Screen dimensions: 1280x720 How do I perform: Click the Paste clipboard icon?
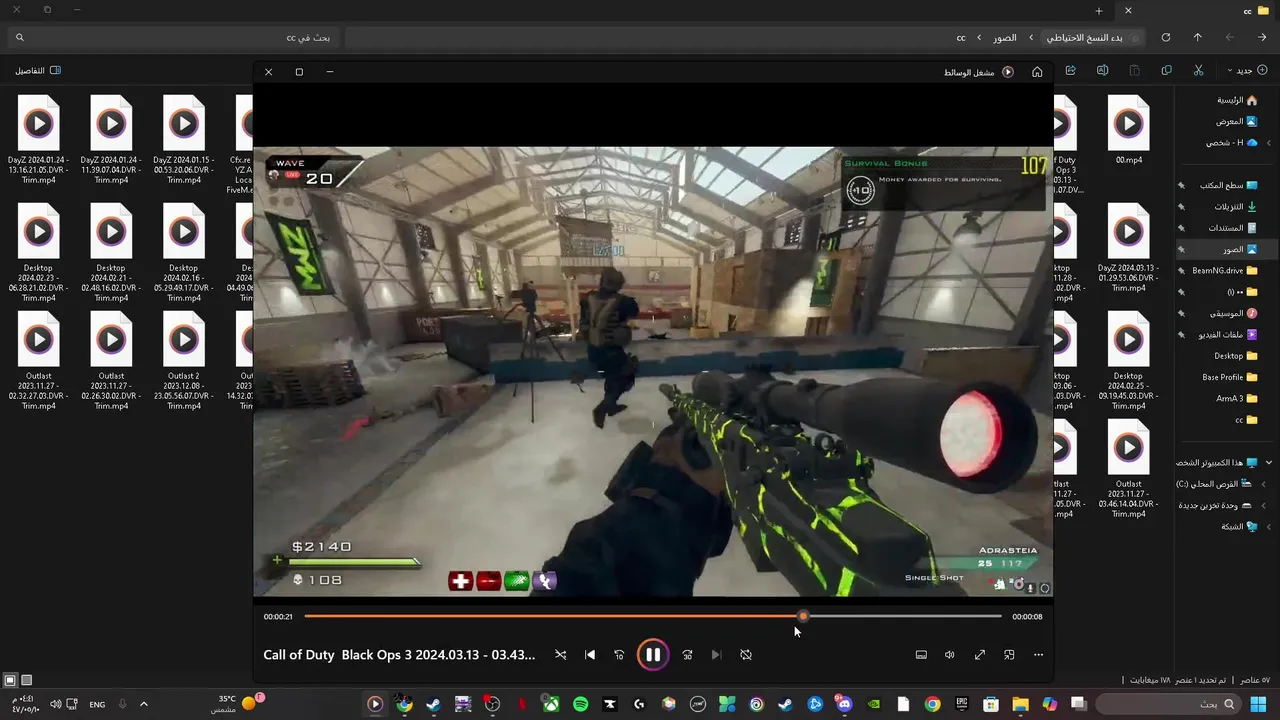click(x=1134, y=70)
